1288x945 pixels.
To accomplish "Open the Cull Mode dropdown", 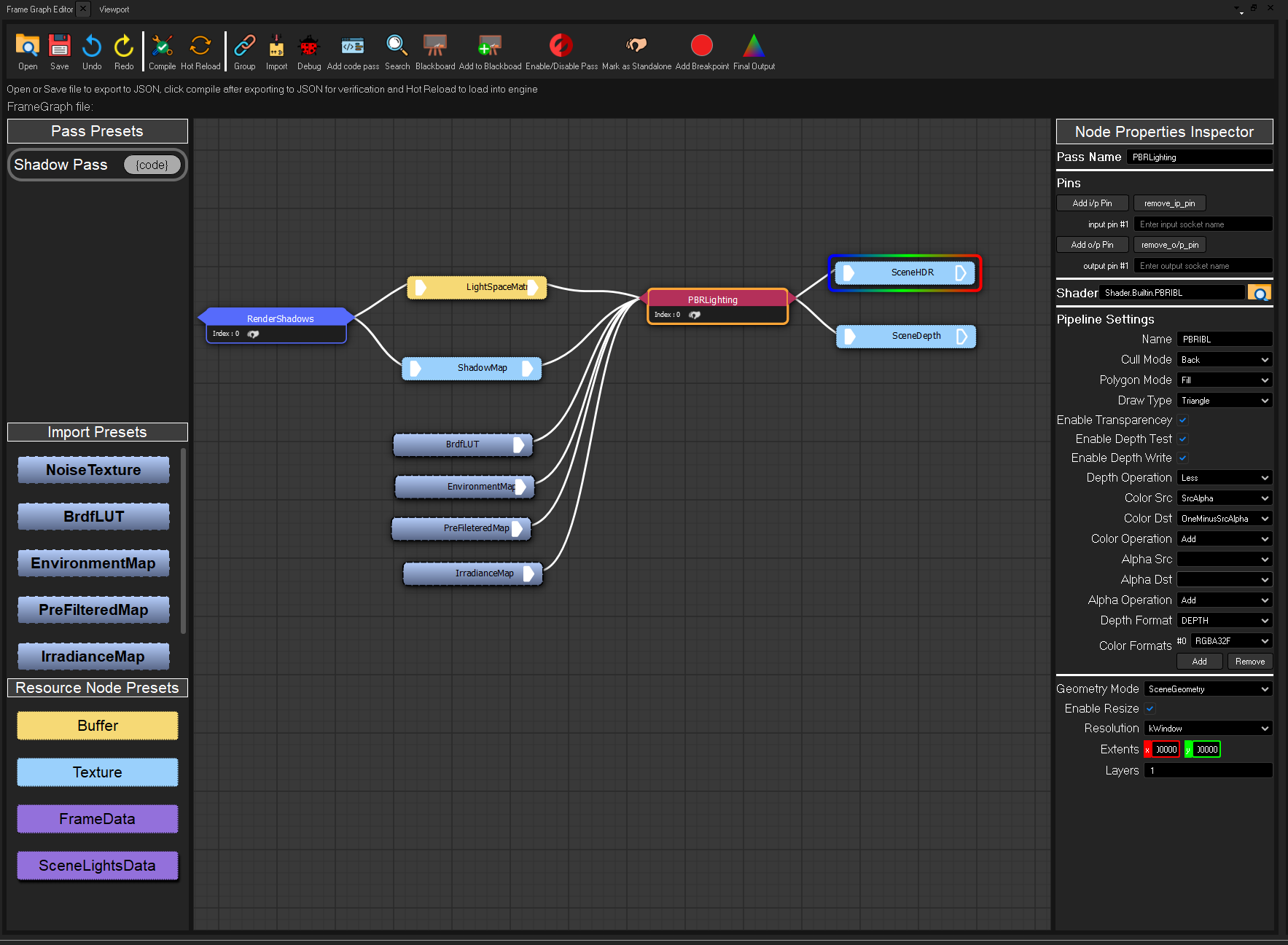I will (1225, 360).
